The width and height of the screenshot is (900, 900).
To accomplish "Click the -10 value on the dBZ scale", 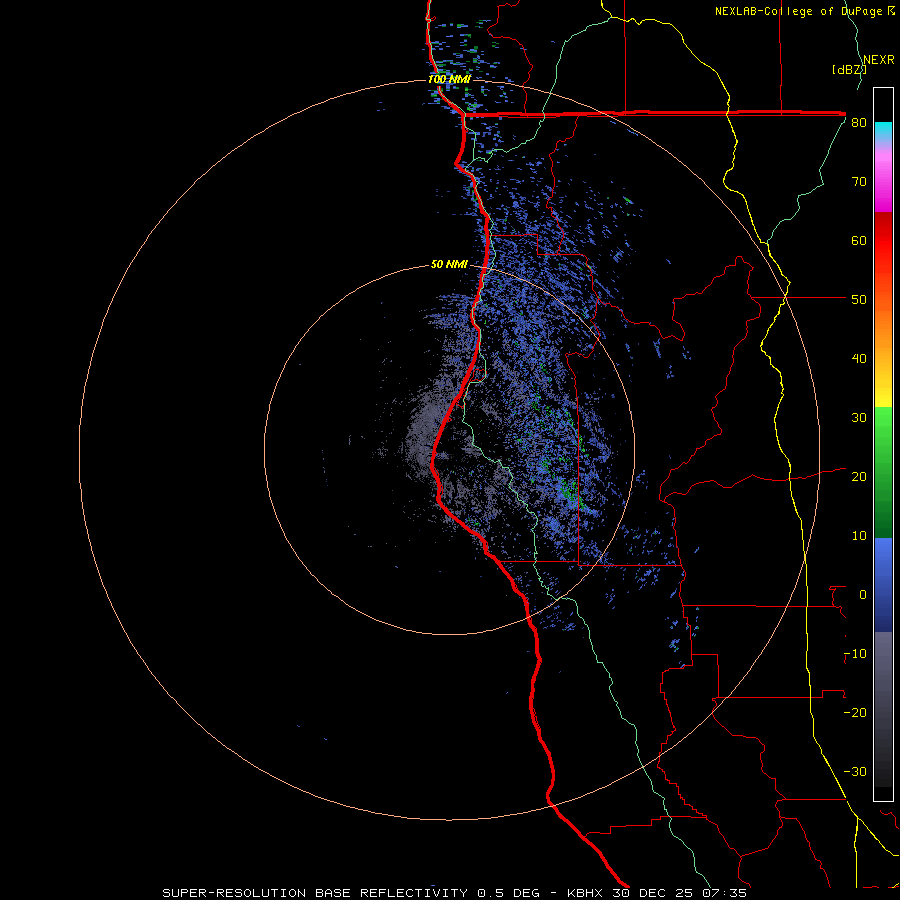I will click(855, 654).
